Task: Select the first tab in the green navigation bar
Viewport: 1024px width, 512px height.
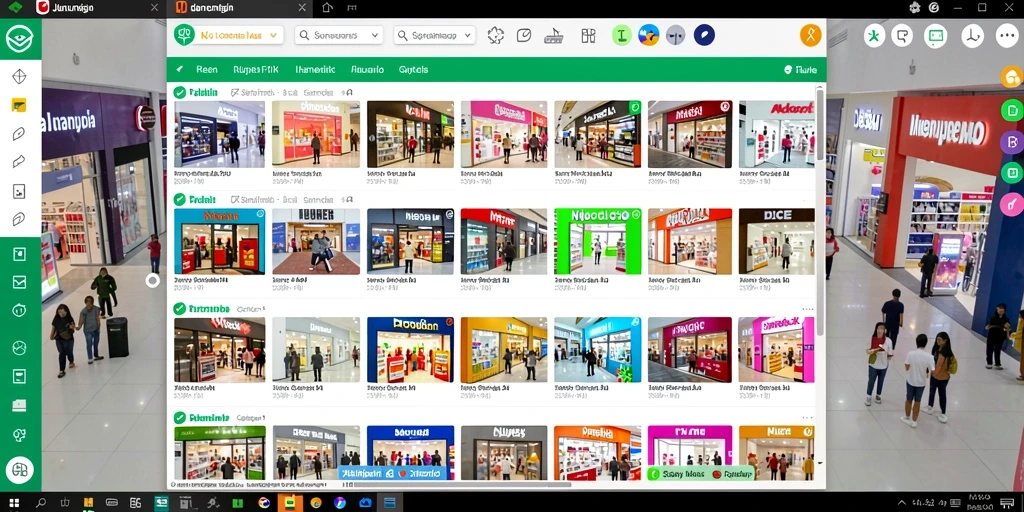Action: coord(206,69)
